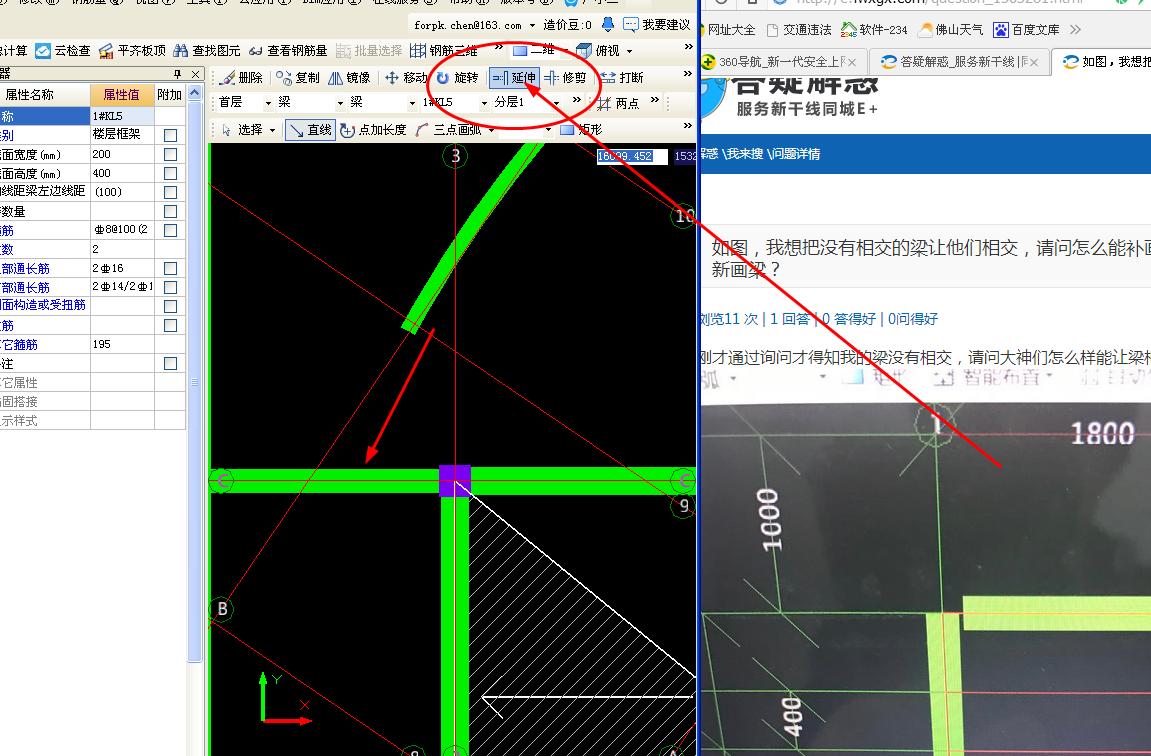1151x756 pixels.
Task: Tick the checkbox in the (100) row
Action: [x=170, y=192]
